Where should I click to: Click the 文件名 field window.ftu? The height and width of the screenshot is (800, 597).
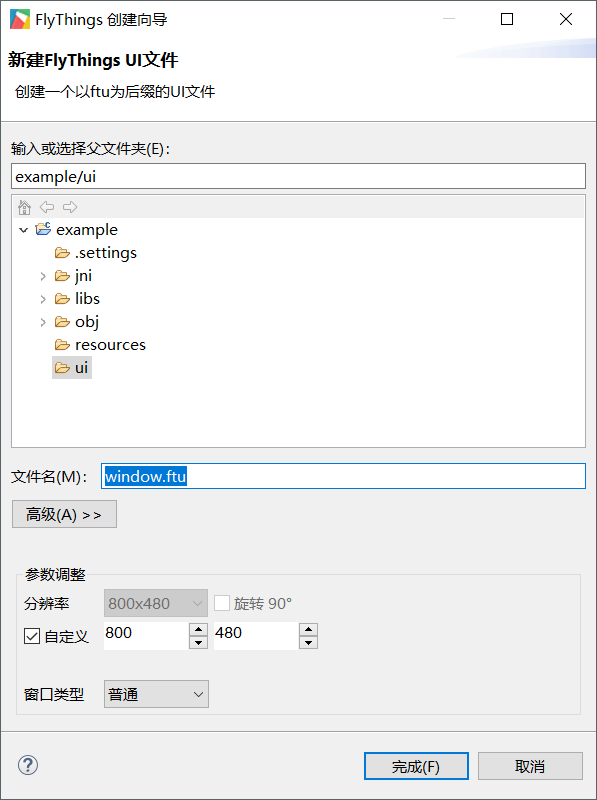343,476
